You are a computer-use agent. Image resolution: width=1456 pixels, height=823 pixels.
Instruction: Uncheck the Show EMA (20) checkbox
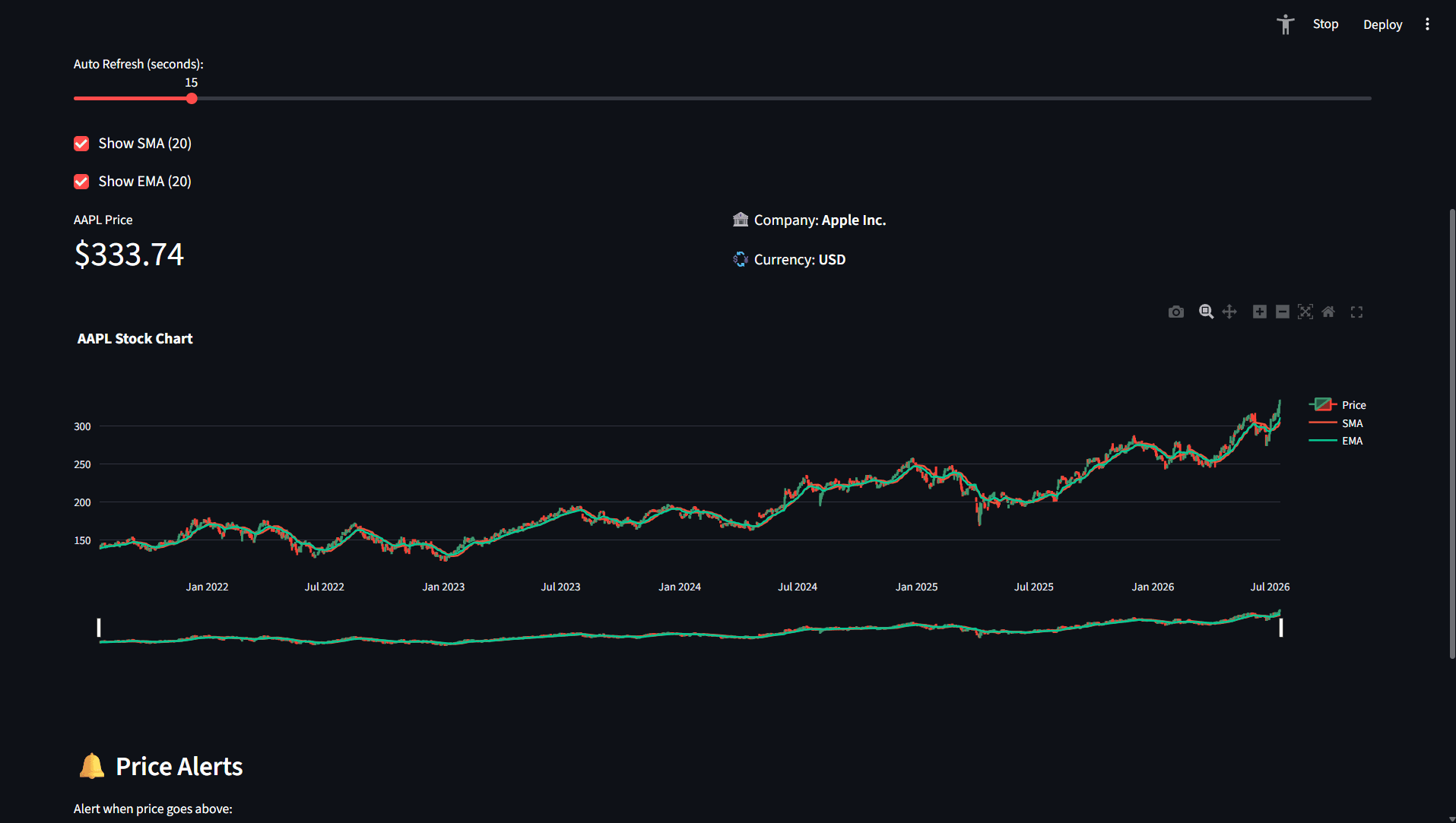pyautogui.click(x=81, y=182)
